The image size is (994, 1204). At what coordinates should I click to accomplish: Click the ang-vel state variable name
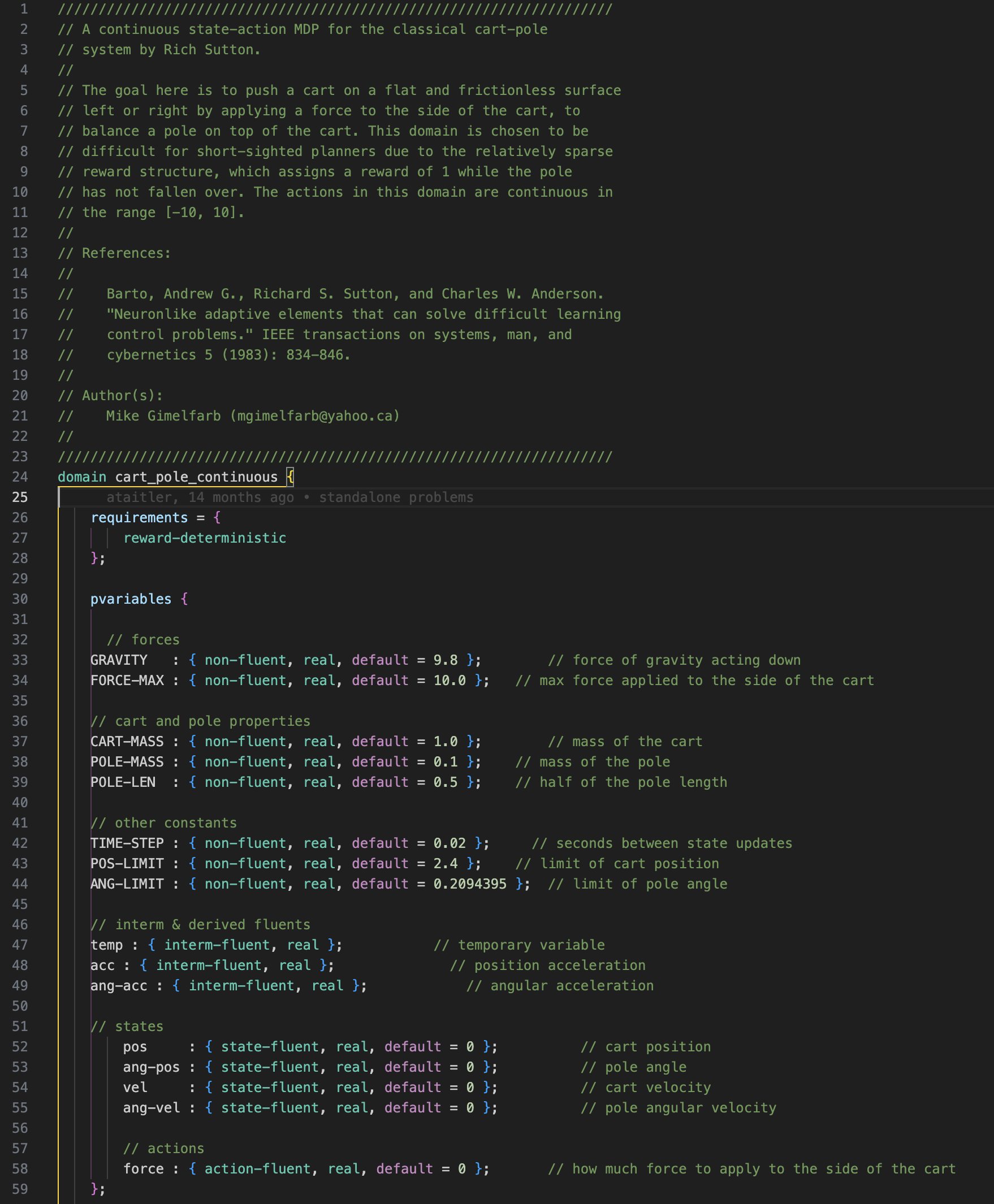(x=151, y=1108)
